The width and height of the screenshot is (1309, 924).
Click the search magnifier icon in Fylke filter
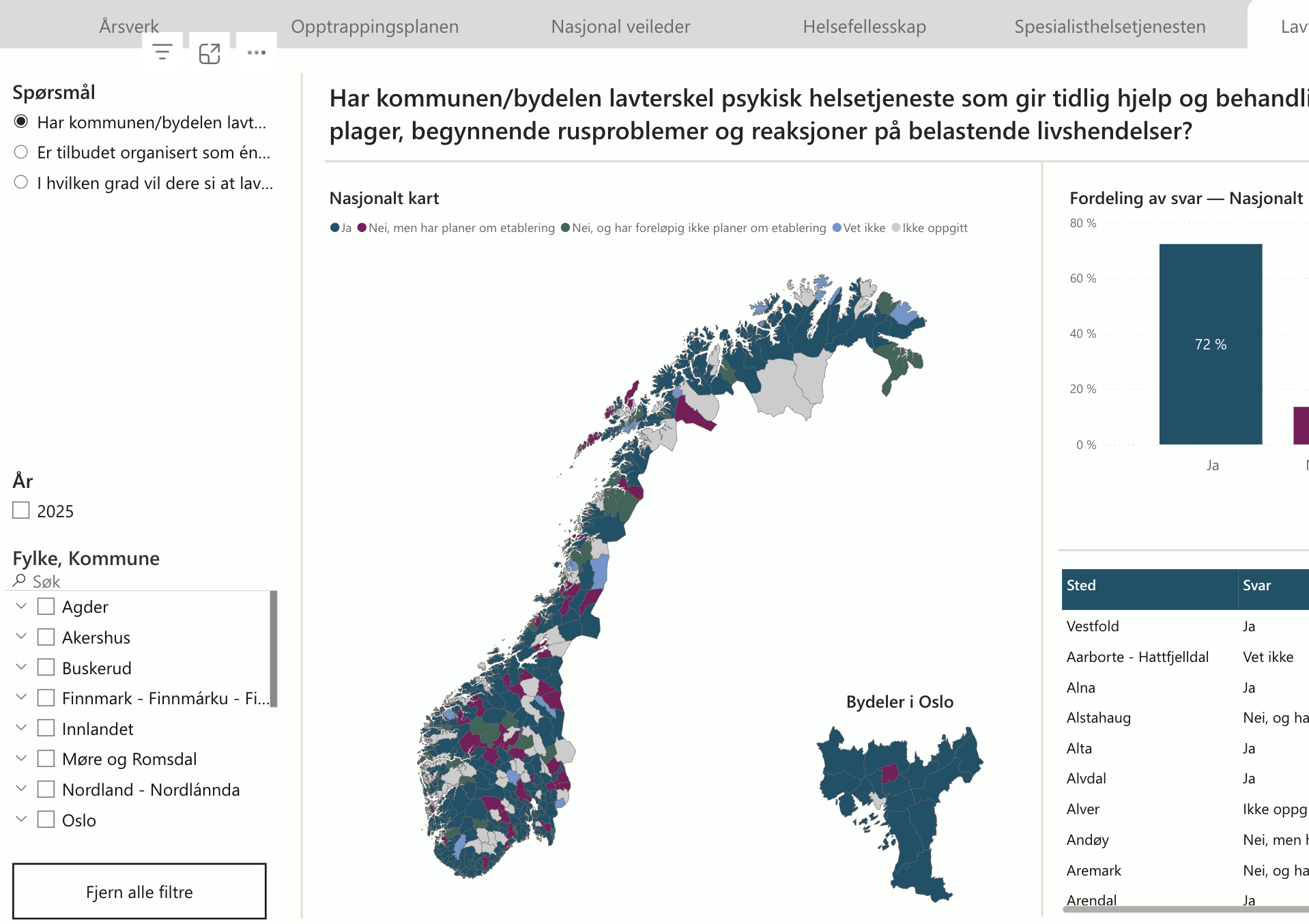[19, 581]
